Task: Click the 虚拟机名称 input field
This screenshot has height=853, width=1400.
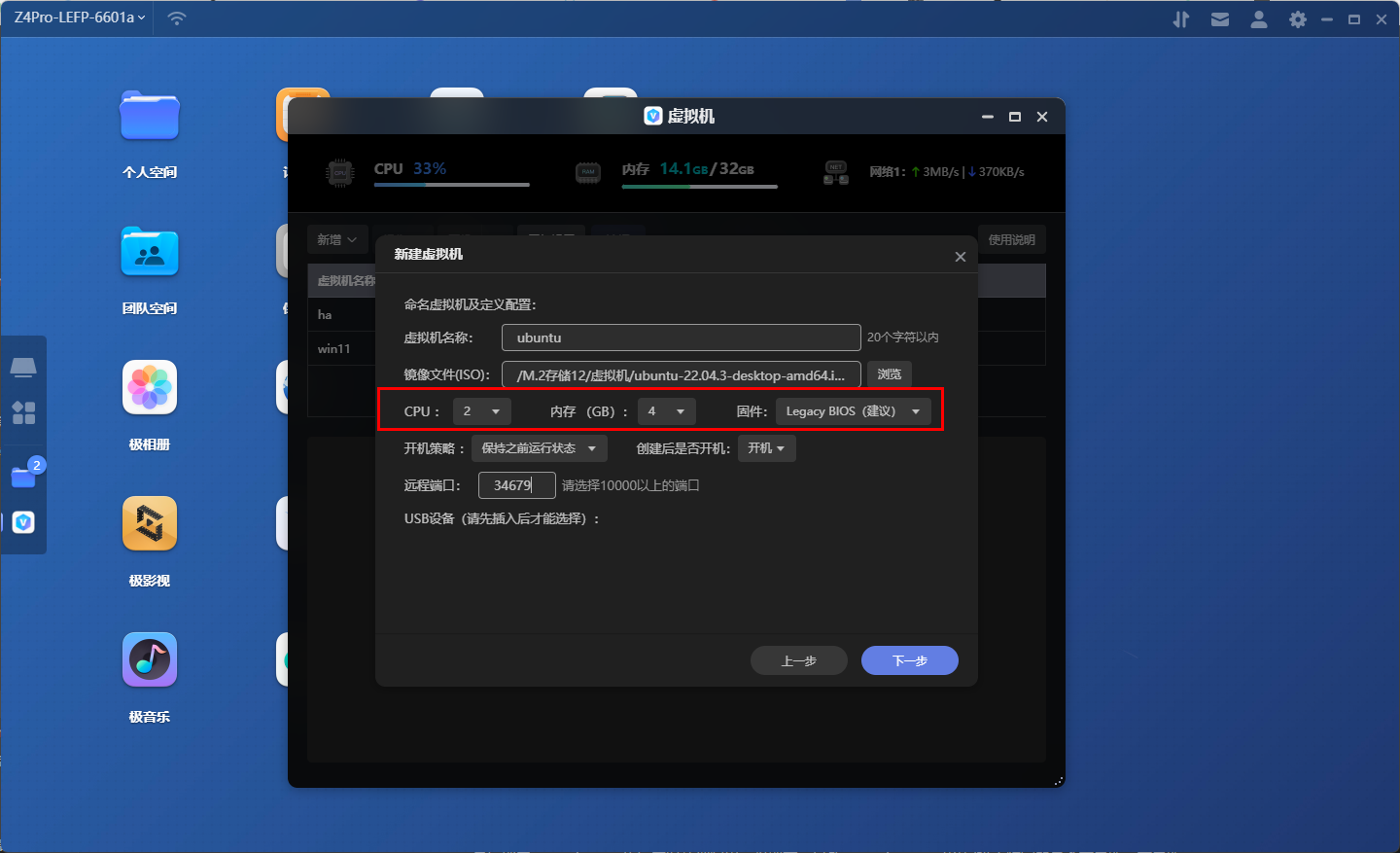Action: point(681,338)
